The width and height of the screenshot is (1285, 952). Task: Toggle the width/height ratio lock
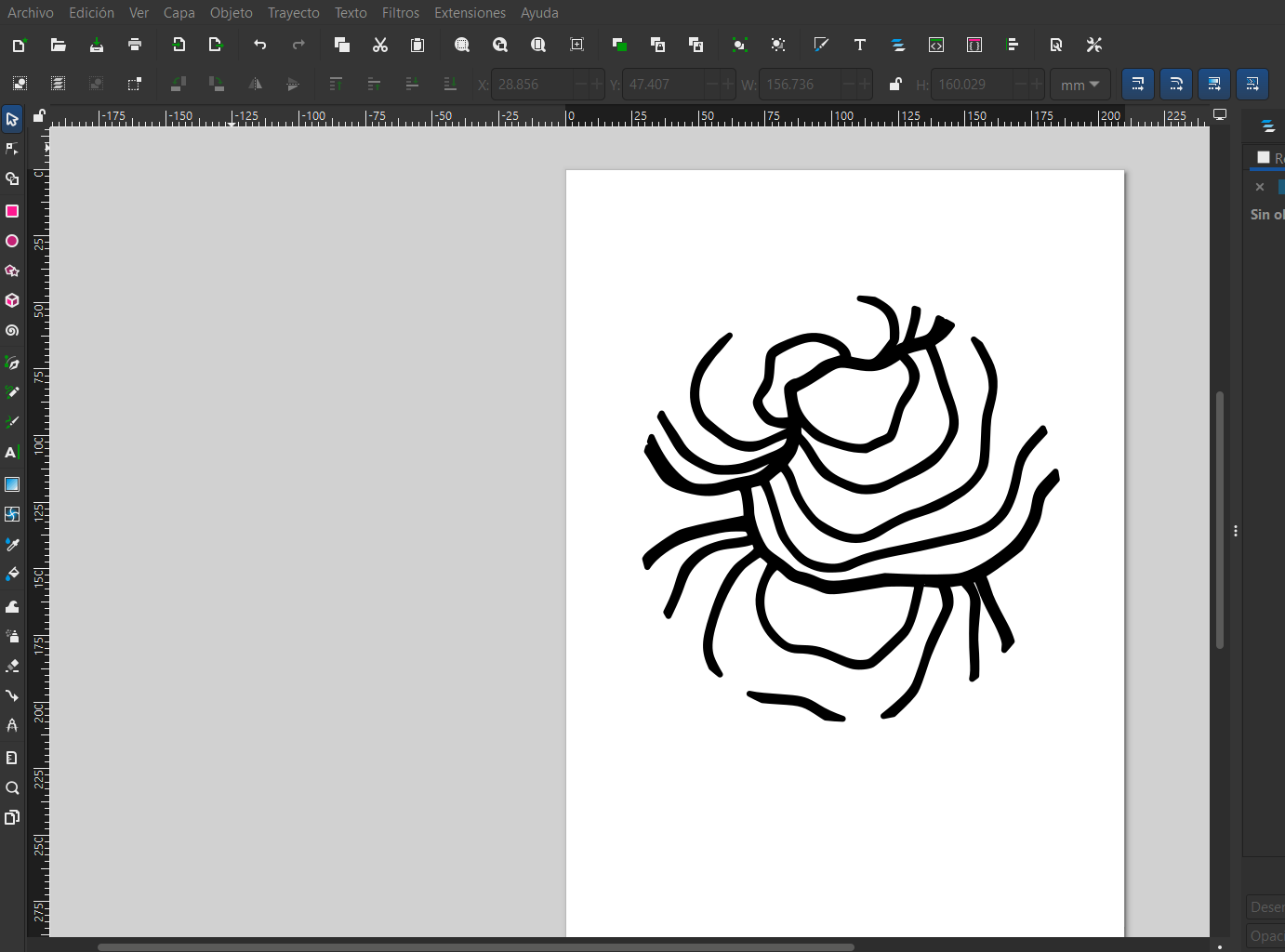895,85
